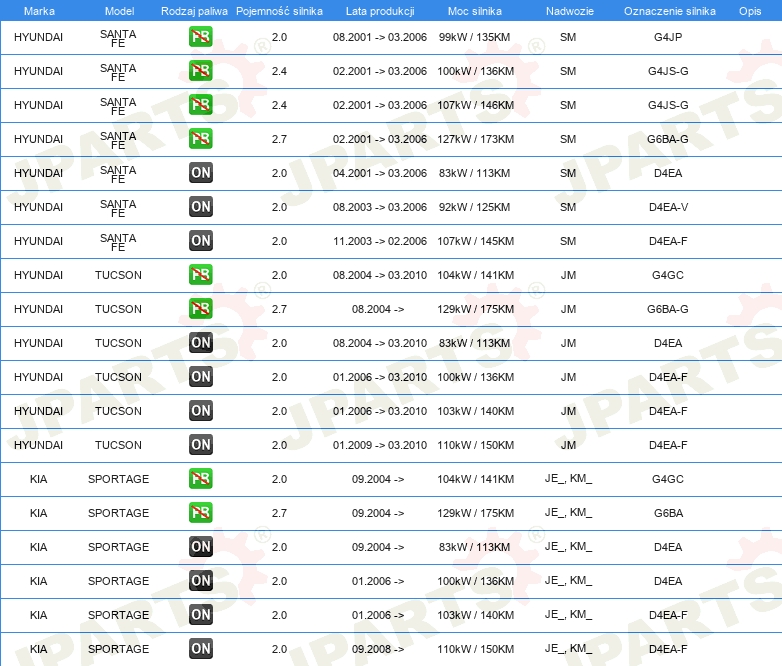
Task: Click the Pojemność silnika column header
Action: [x=279, y=11]
